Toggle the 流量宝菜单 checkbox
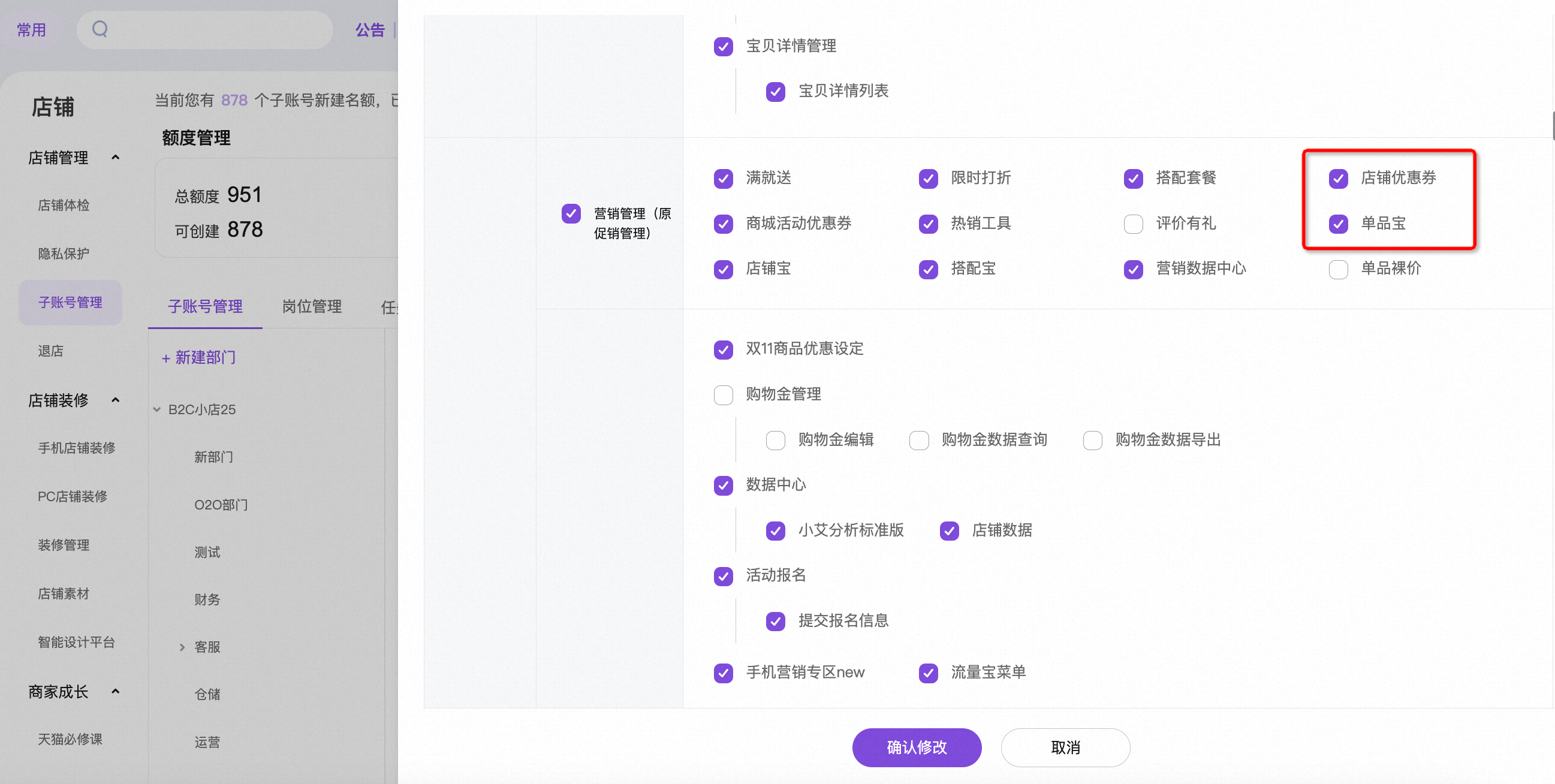Screen dimensions: 1555x784 [x=929, y=673]
